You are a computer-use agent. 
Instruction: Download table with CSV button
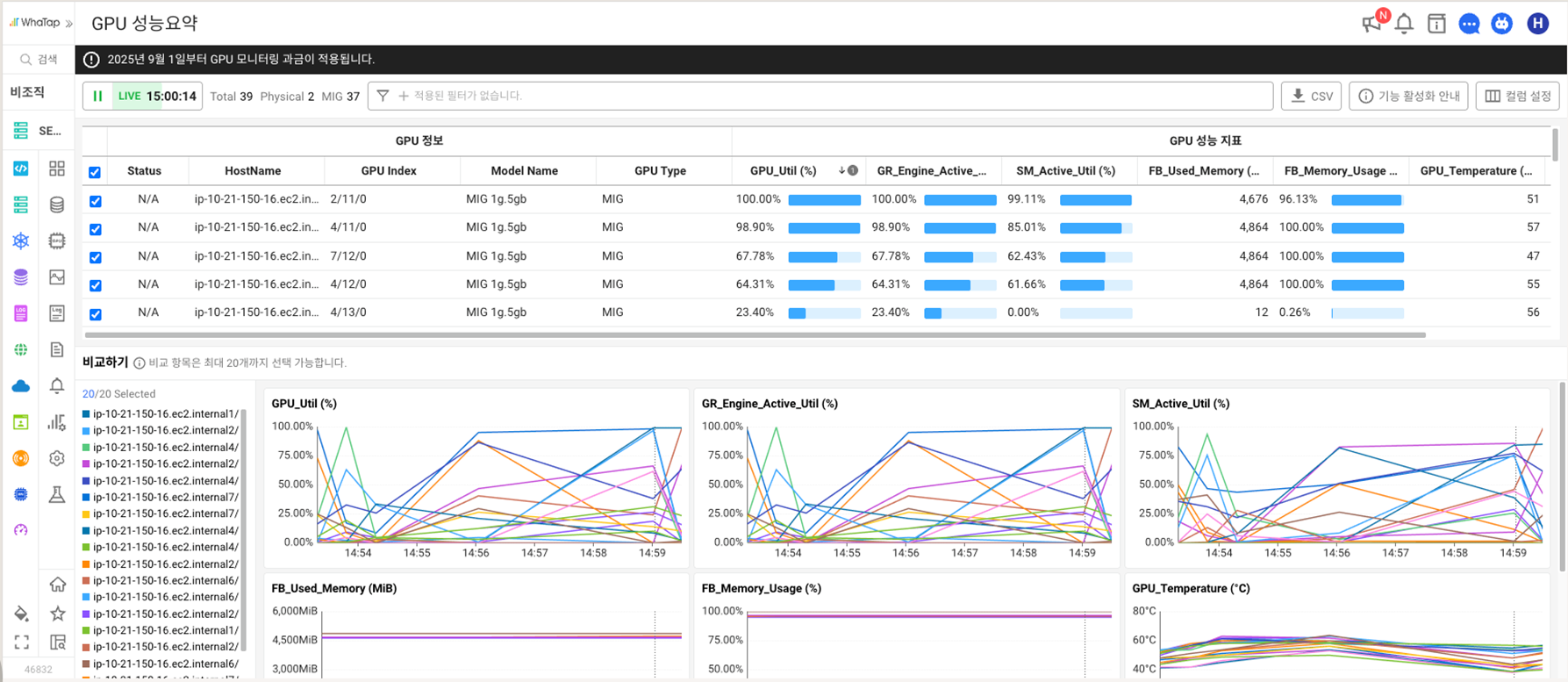click(1311, 96)
